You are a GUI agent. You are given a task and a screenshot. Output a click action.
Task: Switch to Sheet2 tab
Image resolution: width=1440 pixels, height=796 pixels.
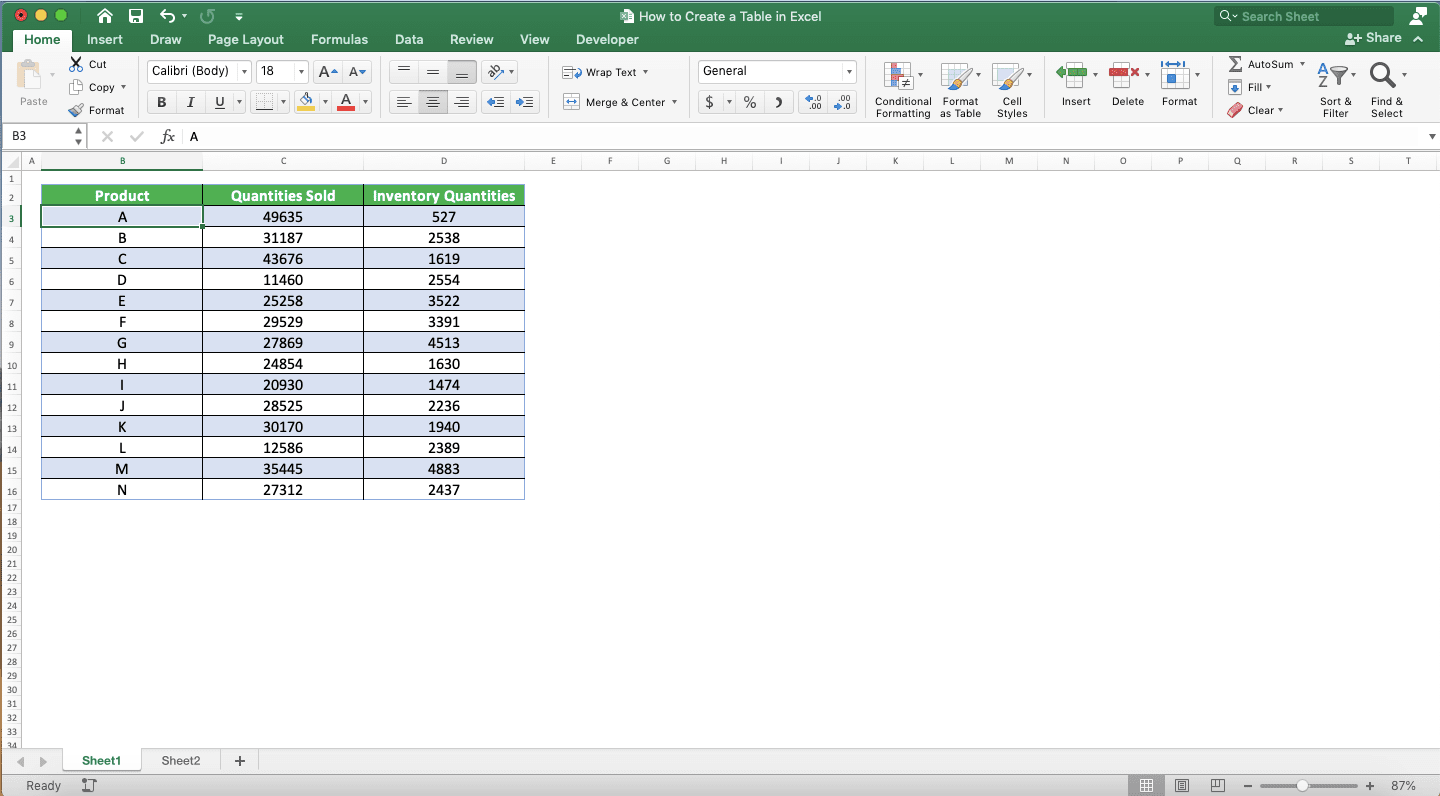click(181, 761)
